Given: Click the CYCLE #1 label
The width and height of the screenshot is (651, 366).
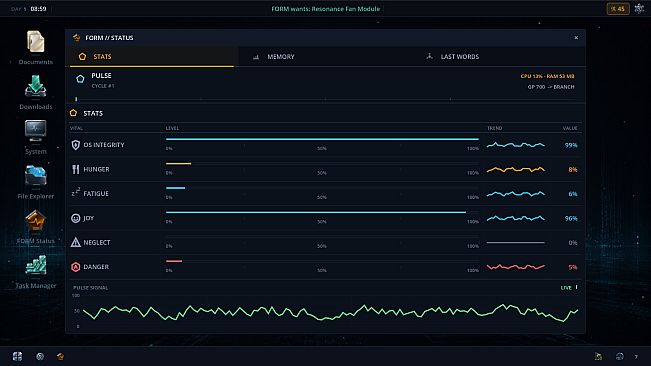Looking at the screenshot, I should (103, 86).
